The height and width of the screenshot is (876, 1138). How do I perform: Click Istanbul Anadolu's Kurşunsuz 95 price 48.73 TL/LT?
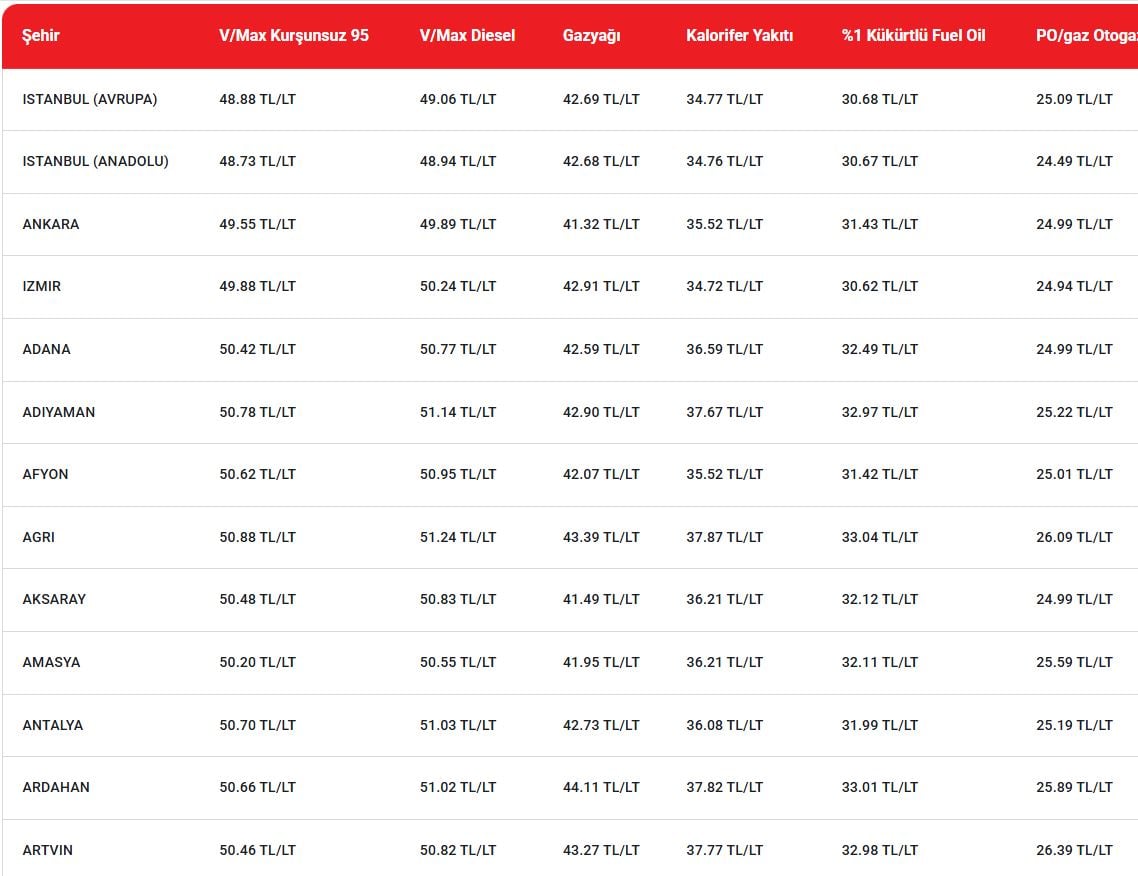click(x=258, y=161)
